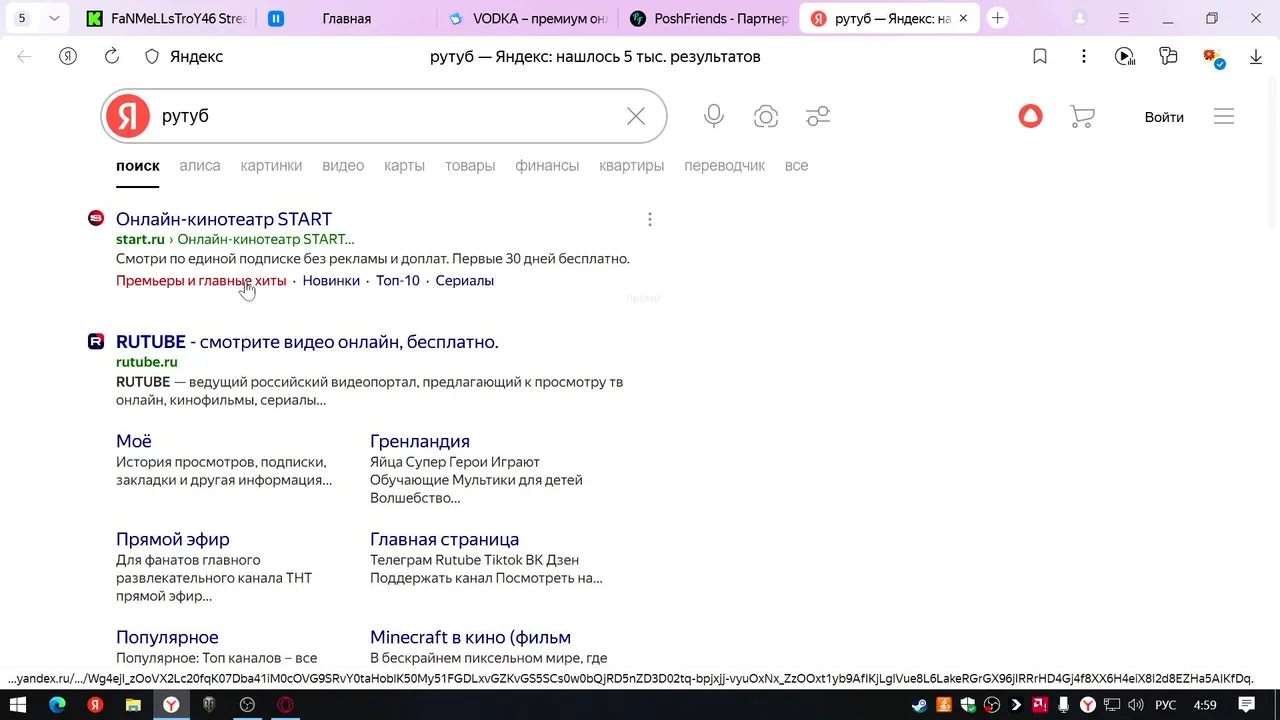Open the Прямой эфир sitelink
The height and width of the screenshot is (720, 1280).
click(173, 539)
